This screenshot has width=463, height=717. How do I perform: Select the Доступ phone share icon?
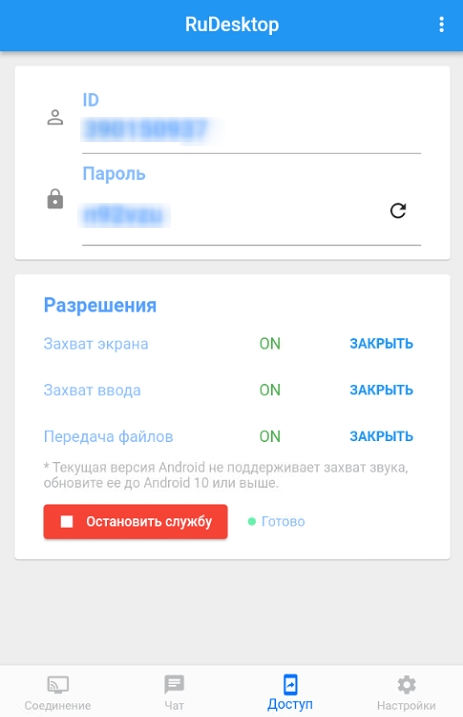tap(290, 685)
